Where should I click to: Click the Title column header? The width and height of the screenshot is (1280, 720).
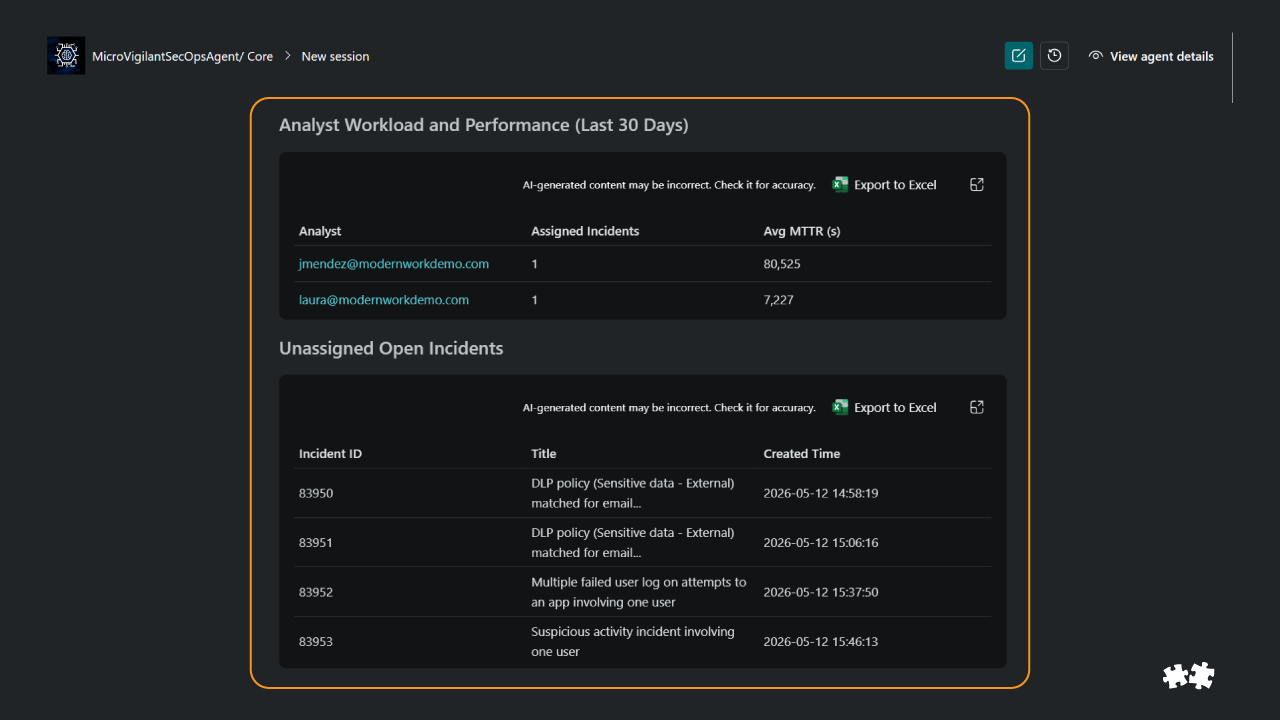tap(544, 454)
